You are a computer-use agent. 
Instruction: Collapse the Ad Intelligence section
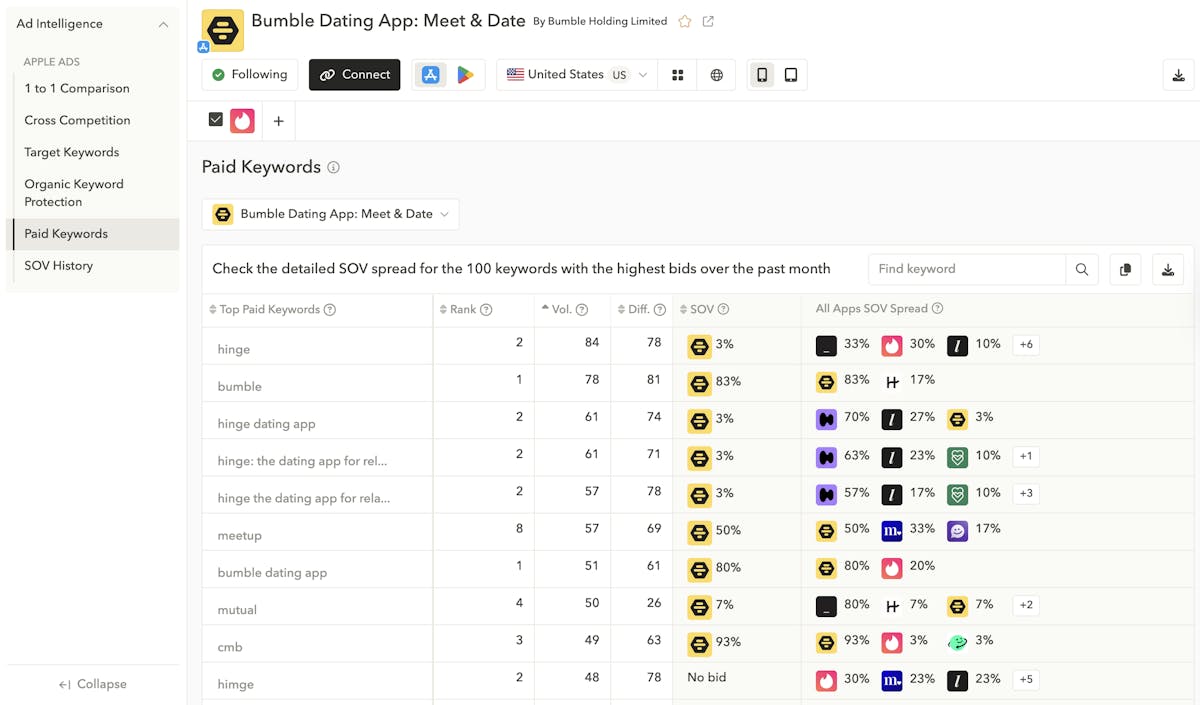click(163, 24)
